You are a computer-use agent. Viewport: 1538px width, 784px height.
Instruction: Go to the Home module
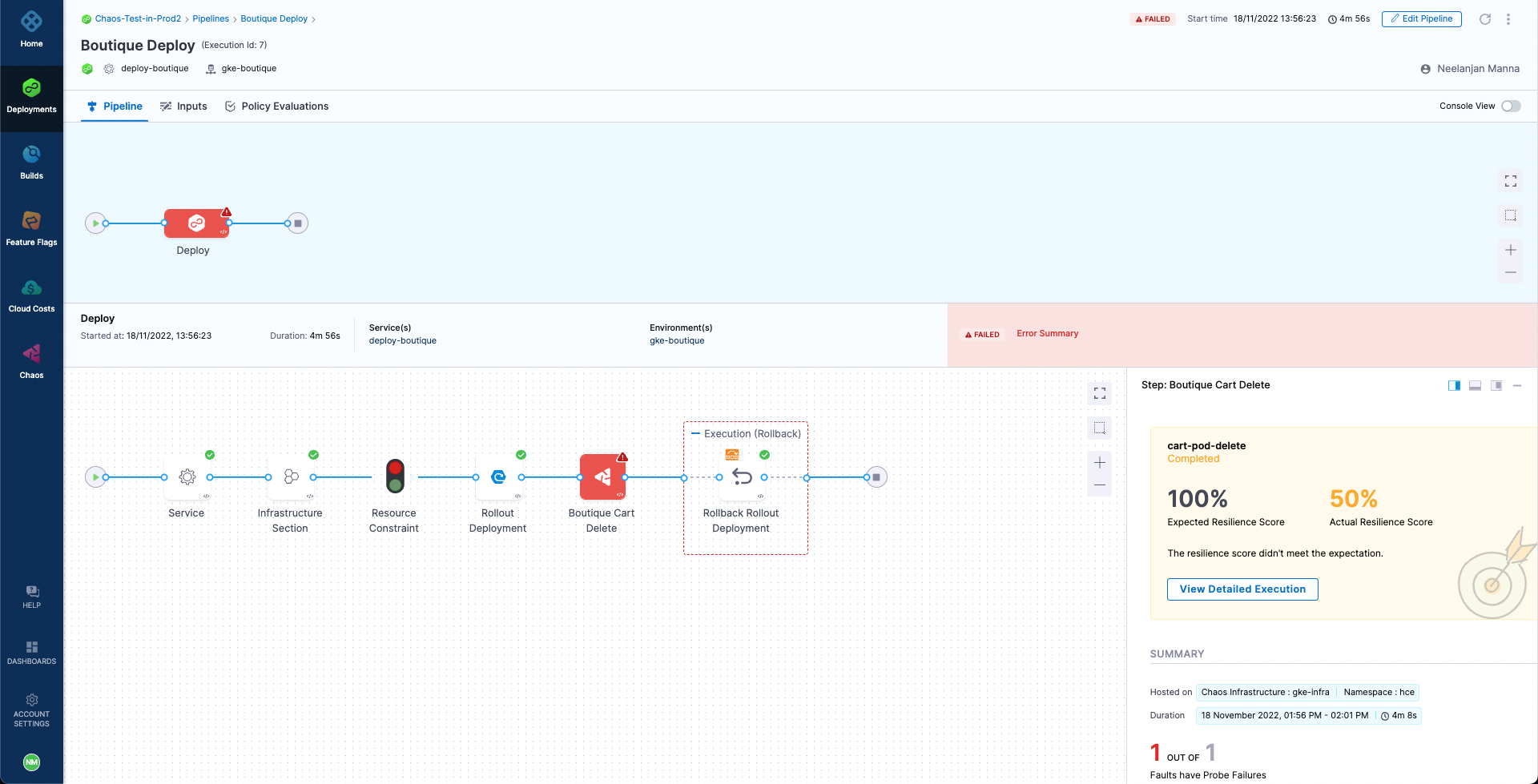point(31,29)
